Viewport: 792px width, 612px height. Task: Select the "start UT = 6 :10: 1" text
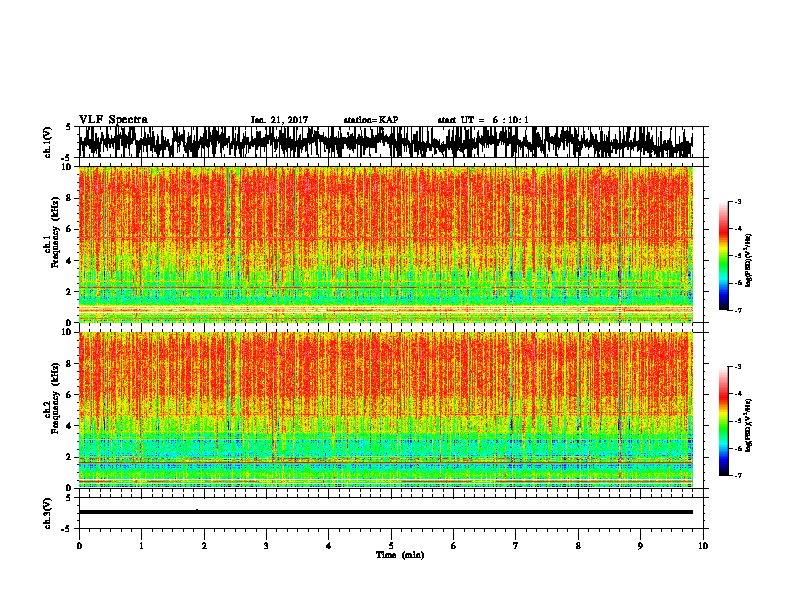point(483,120)
